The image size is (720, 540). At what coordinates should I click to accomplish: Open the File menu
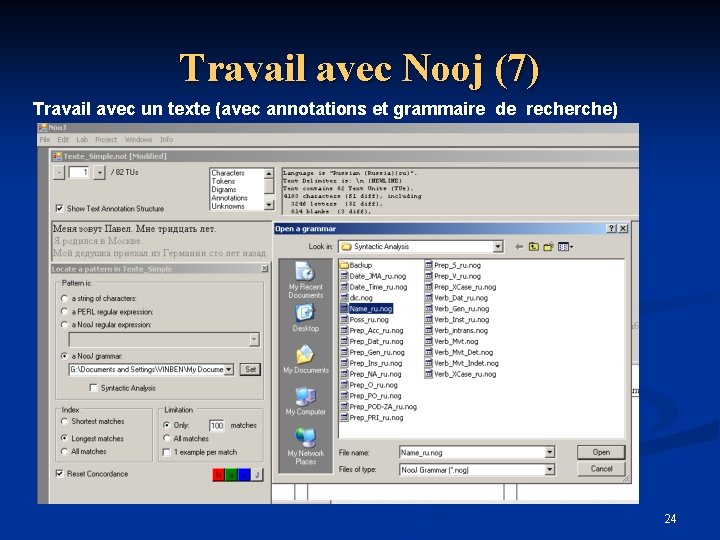[45, 140]
